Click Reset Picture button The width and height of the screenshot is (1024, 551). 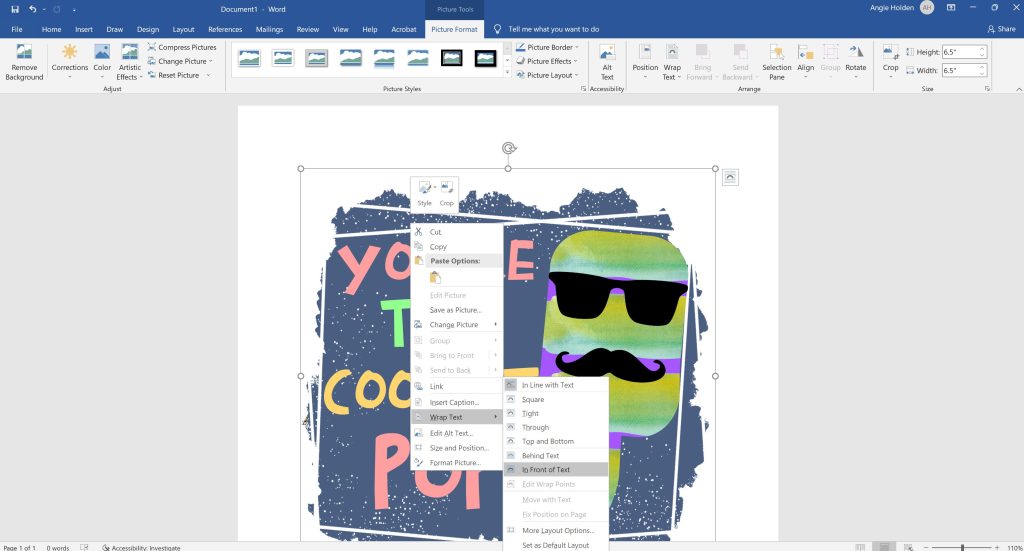click(x=179, y=75)
